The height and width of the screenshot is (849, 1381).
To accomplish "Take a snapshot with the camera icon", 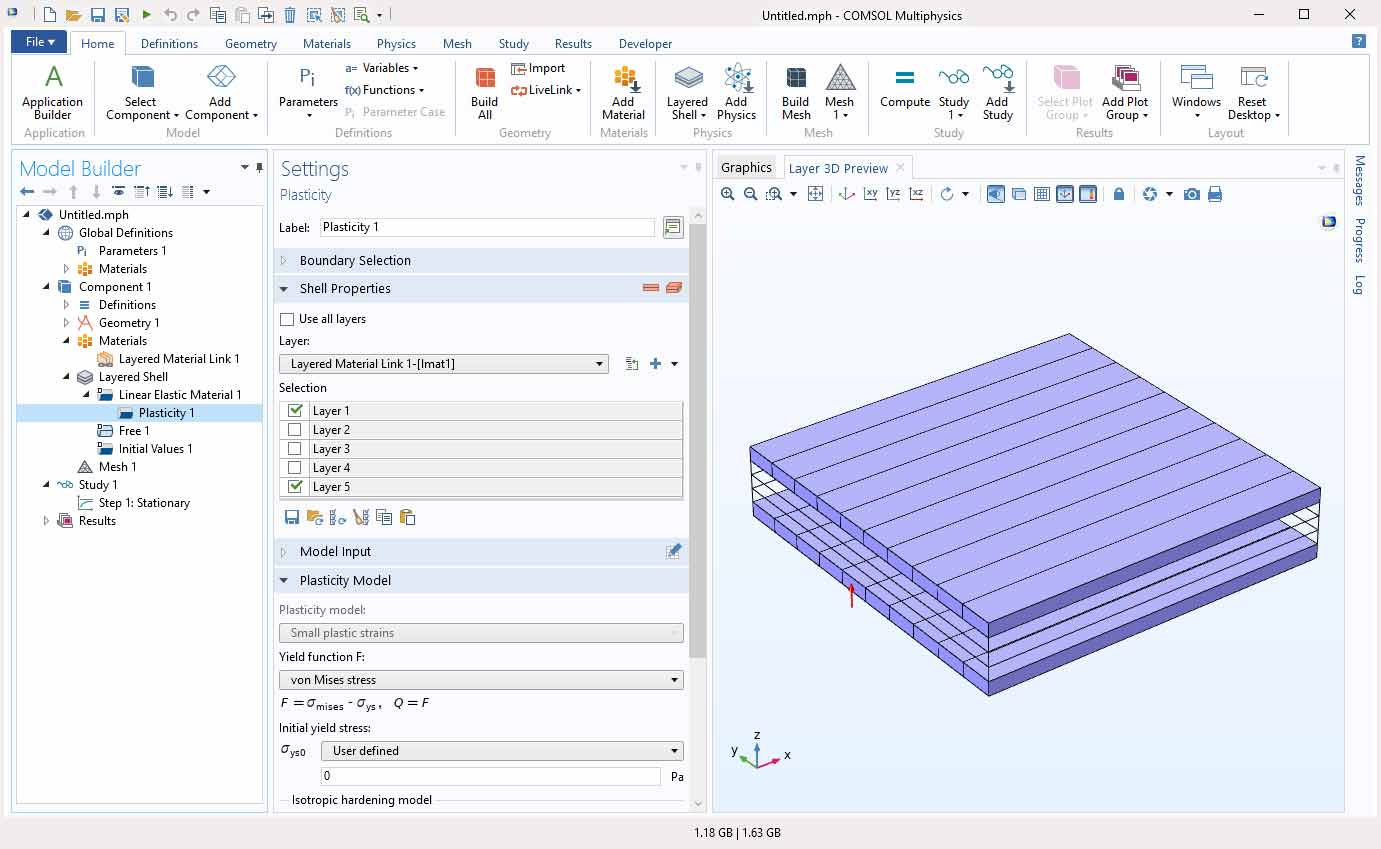I will (1191, 194).
